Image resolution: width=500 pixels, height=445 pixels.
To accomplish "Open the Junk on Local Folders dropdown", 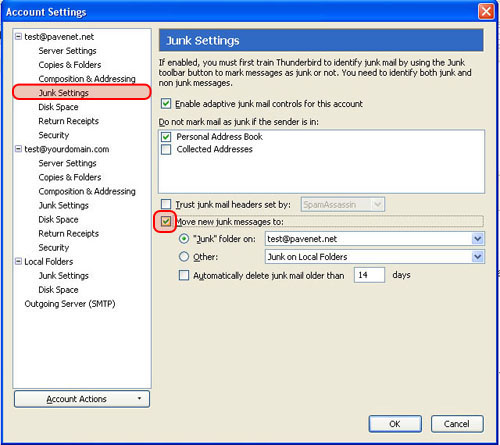I will point(375,257).
